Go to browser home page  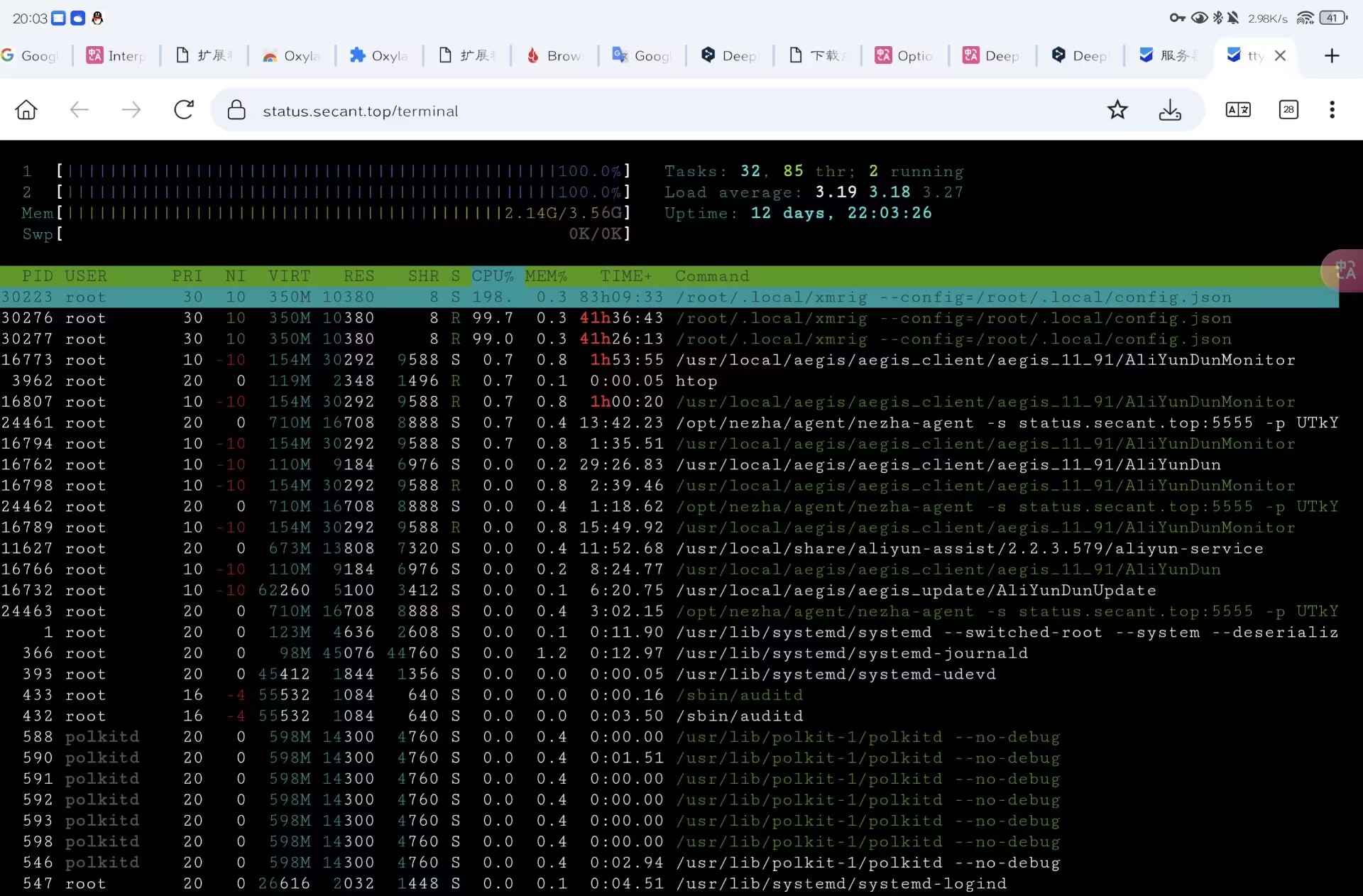[x=26, y=110]
